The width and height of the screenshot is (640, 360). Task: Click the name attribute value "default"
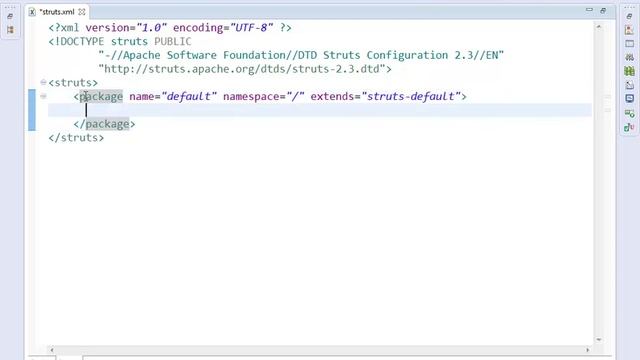coord(189,97)
